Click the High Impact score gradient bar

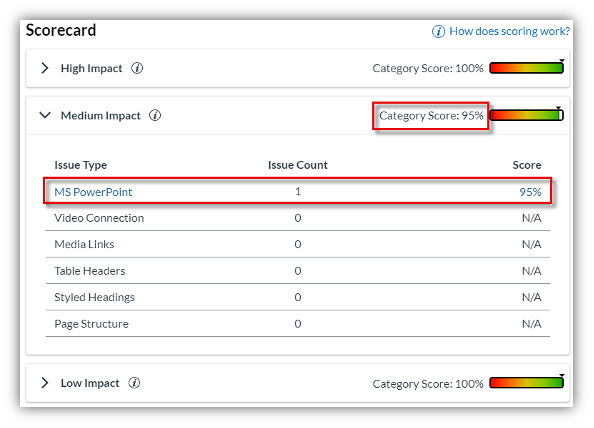coord(527,68)
